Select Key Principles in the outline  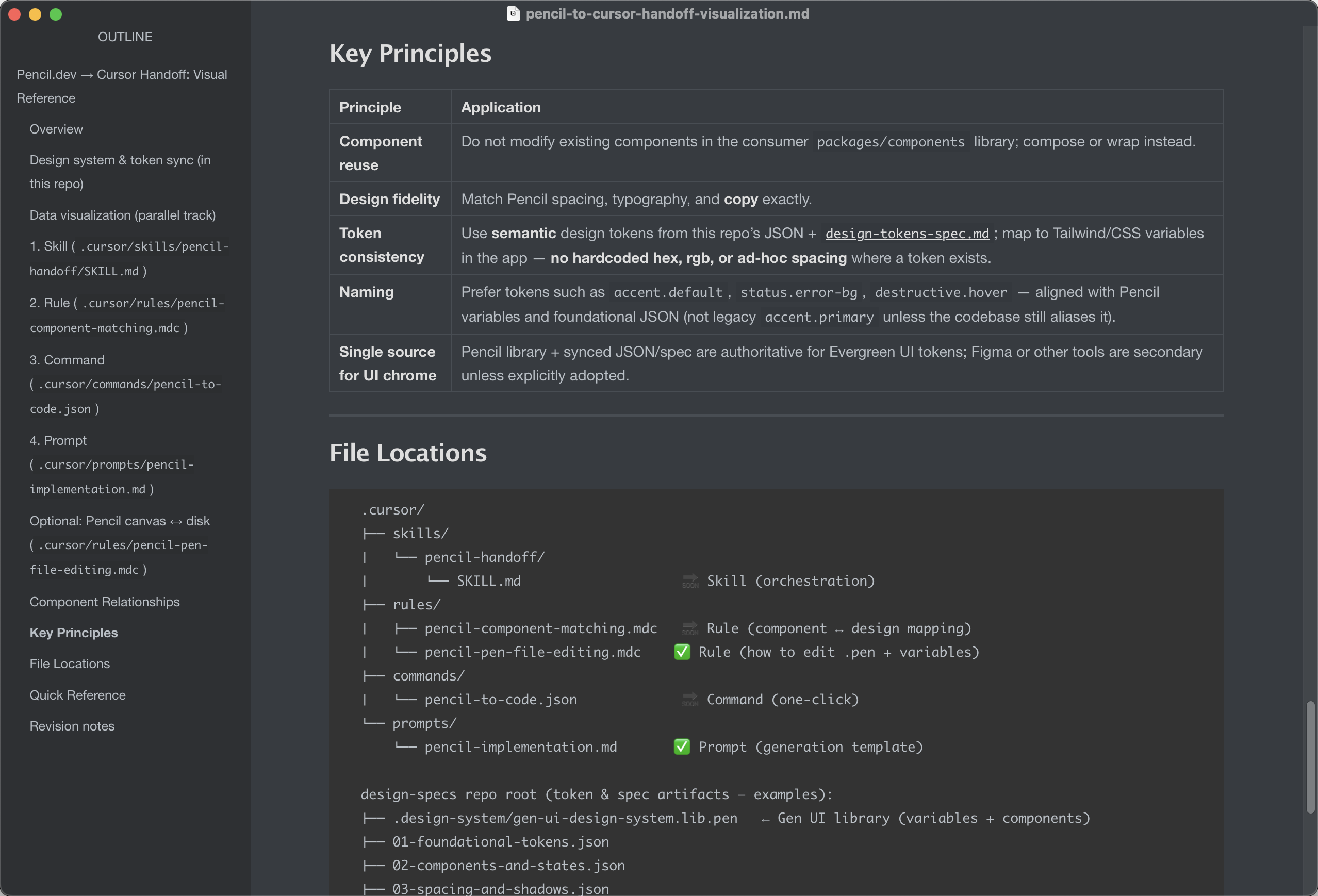74,632
